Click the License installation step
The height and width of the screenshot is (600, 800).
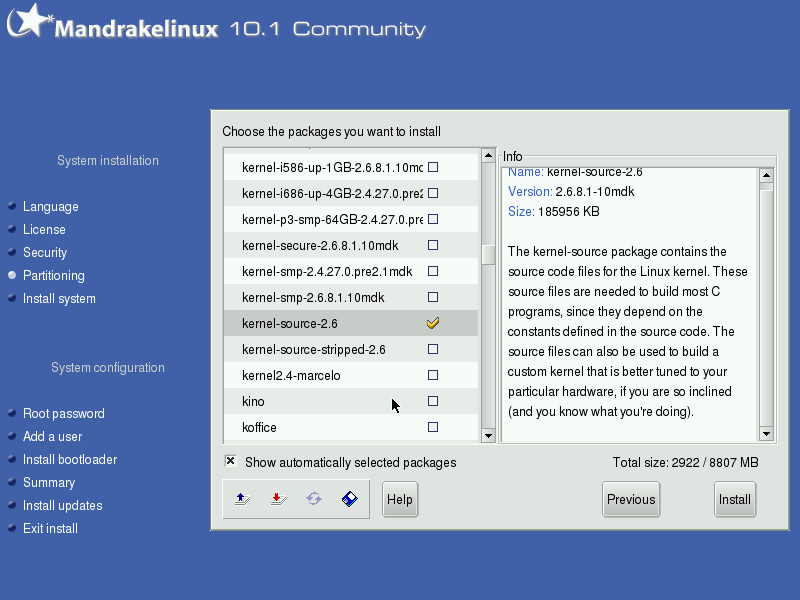pos(44,230)
